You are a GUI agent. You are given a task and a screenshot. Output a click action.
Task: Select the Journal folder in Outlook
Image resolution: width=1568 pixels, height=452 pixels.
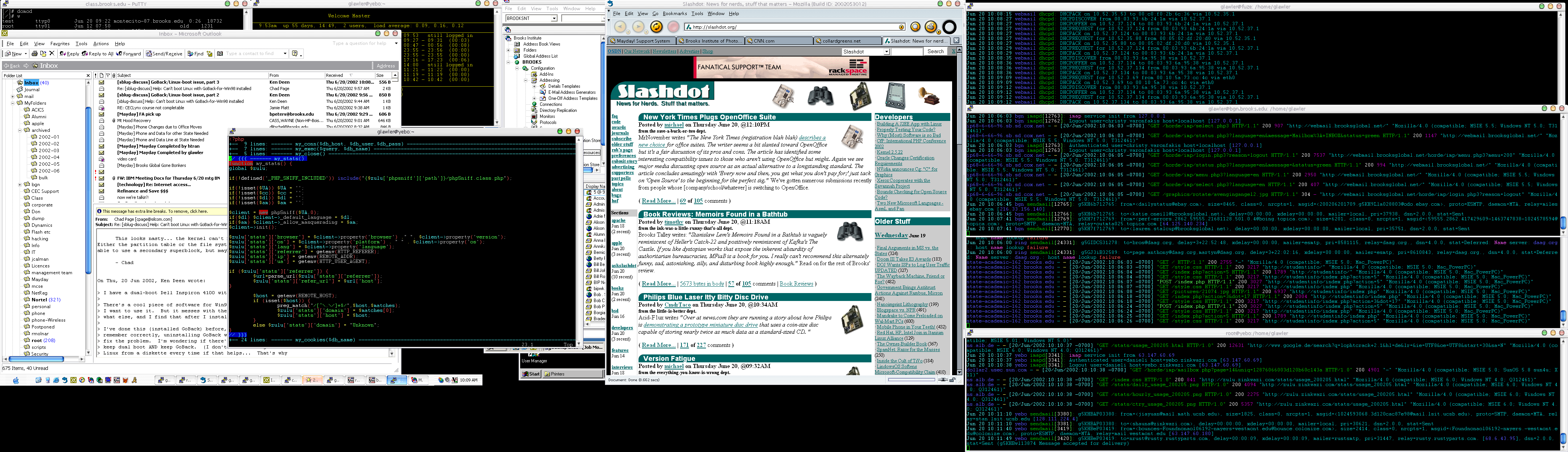pyautogui.click(x=28, y=89)
